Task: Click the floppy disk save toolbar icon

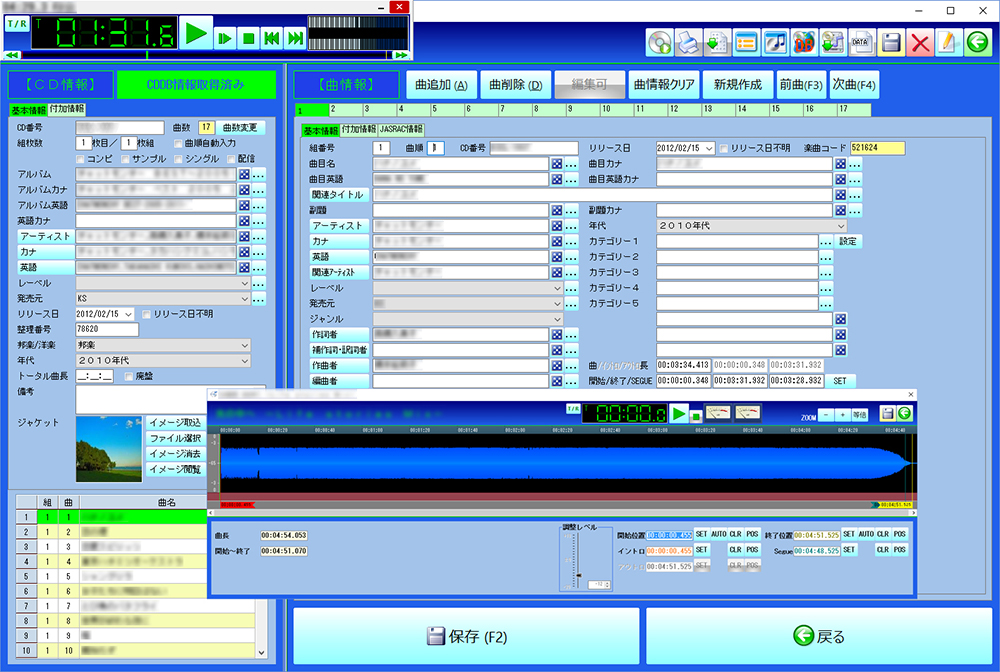Action: [x=891, y=42]
